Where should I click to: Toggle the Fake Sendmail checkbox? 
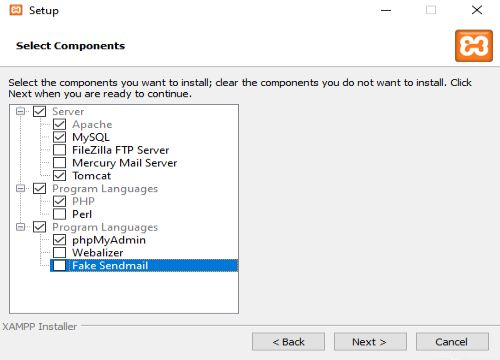(60, 266)
